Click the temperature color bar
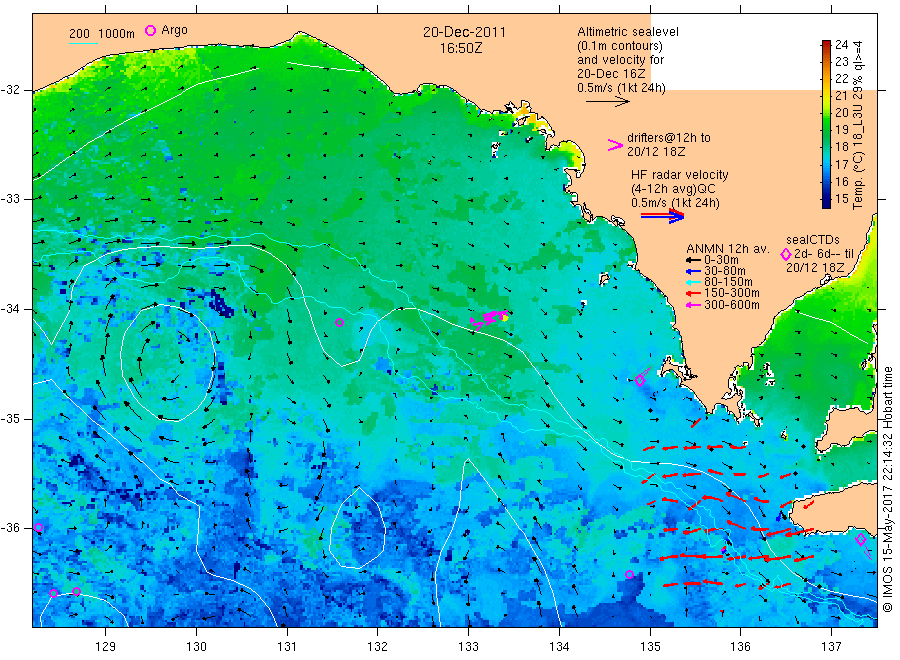The image size is (900, 660). click(826, 124)
